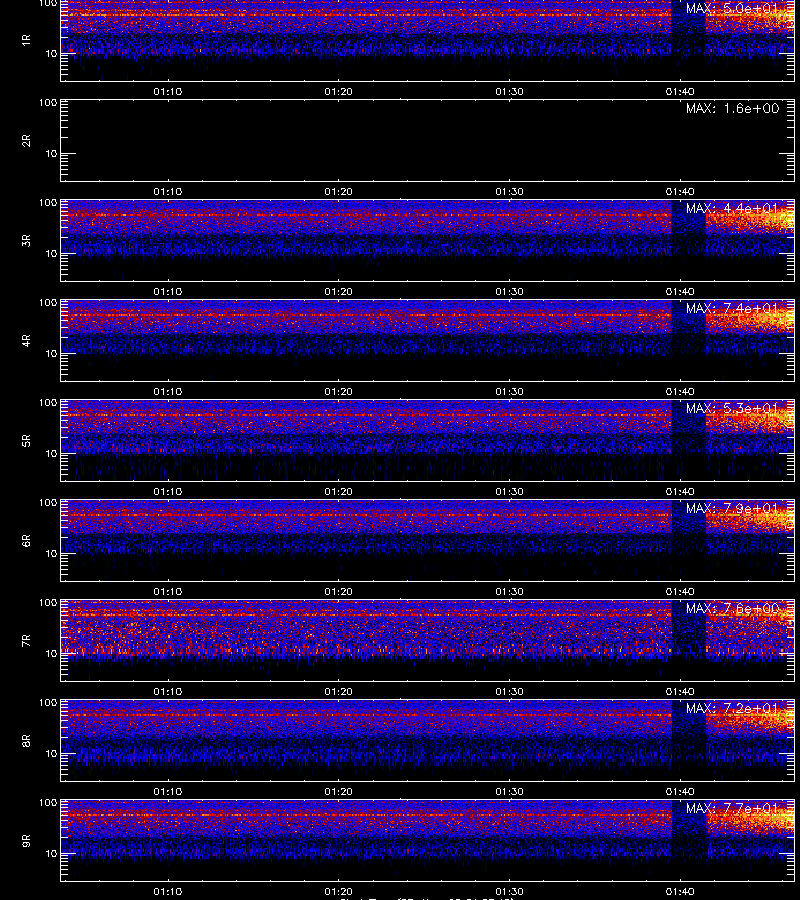Select the 'MAX: 4.4e+01' readout
800x900 pixels.
tap(732, 208)
